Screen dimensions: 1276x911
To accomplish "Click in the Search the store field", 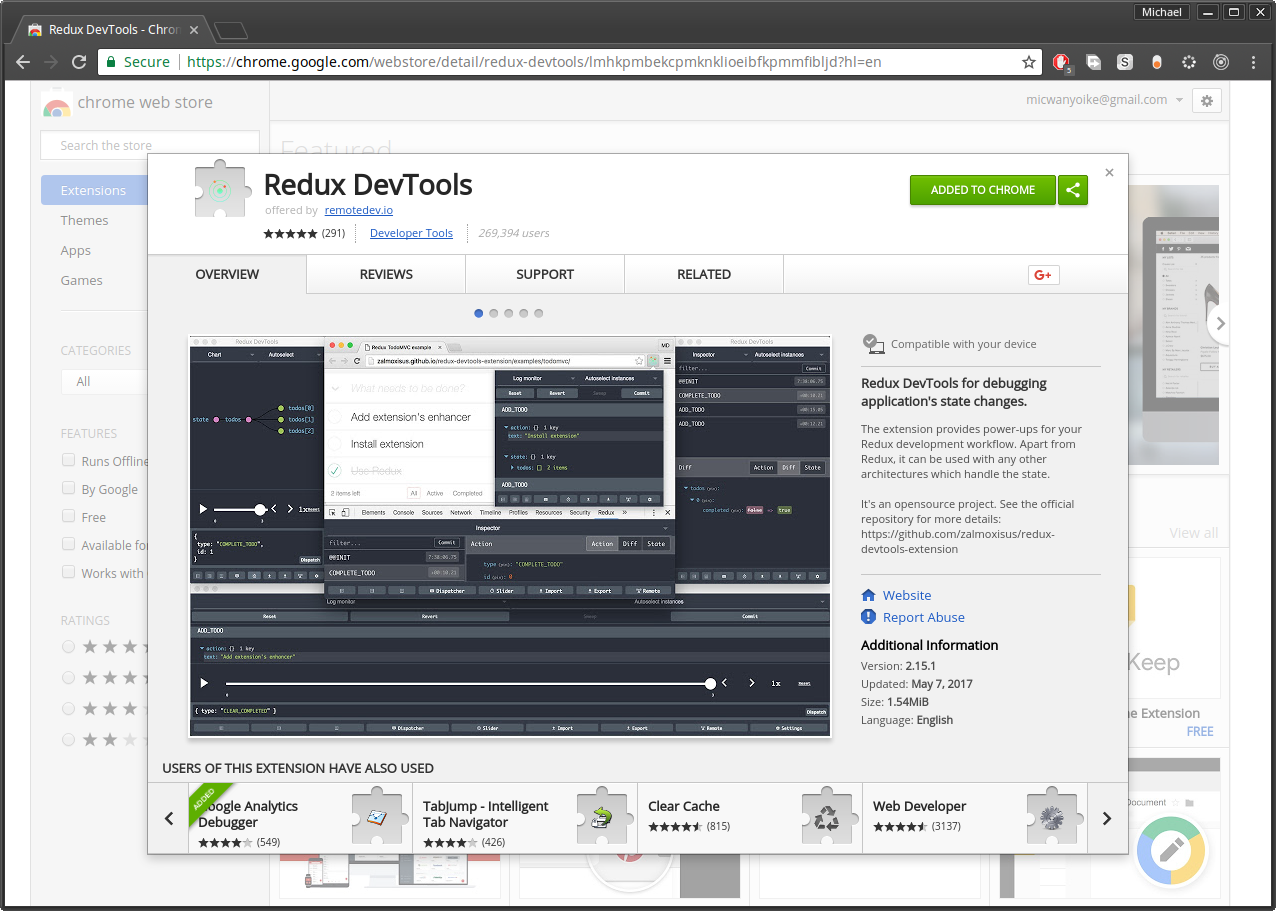I will point(150,145).
